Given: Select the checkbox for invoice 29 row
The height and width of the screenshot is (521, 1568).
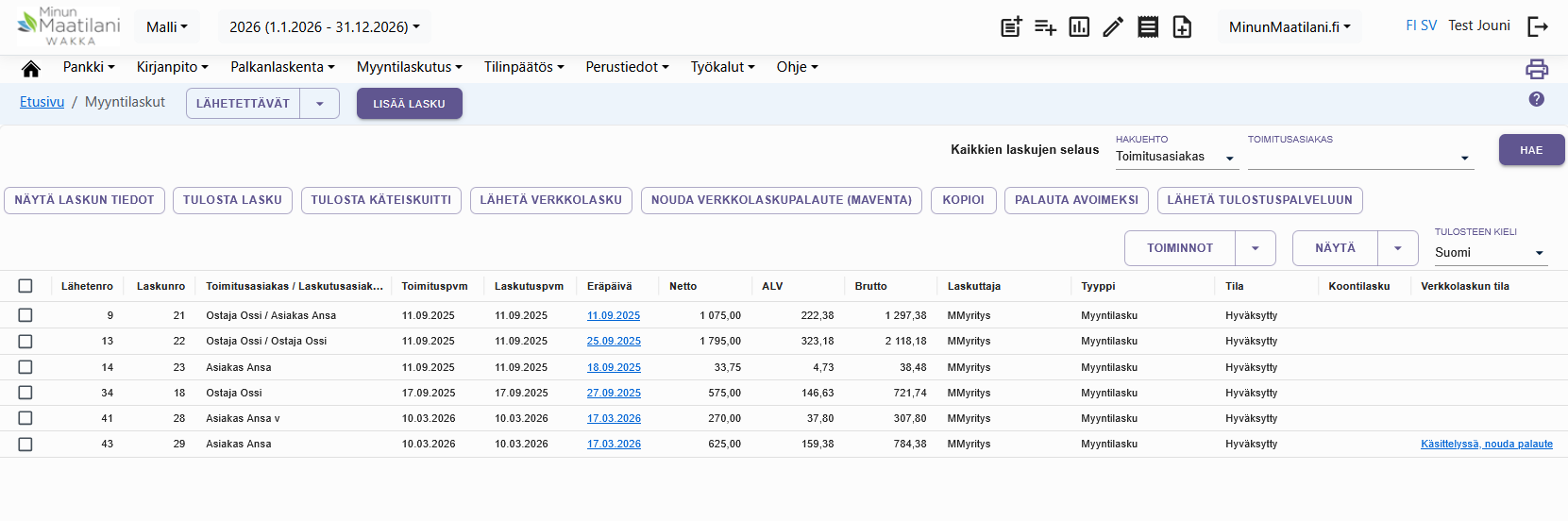Looking at the screenshot, I should (25, 445).
